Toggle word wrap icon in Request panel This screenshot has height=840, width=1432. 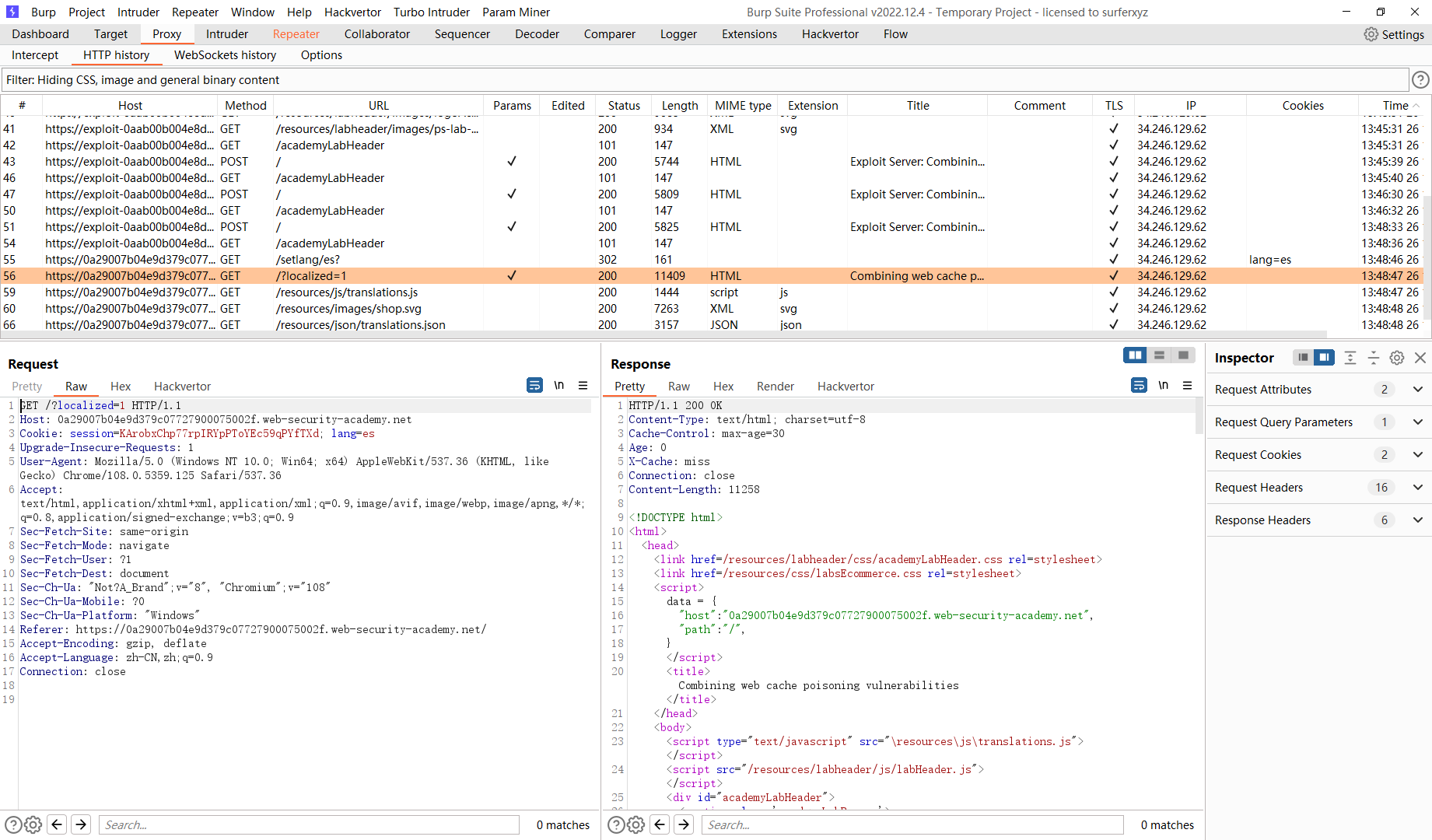tap(534, 385)
